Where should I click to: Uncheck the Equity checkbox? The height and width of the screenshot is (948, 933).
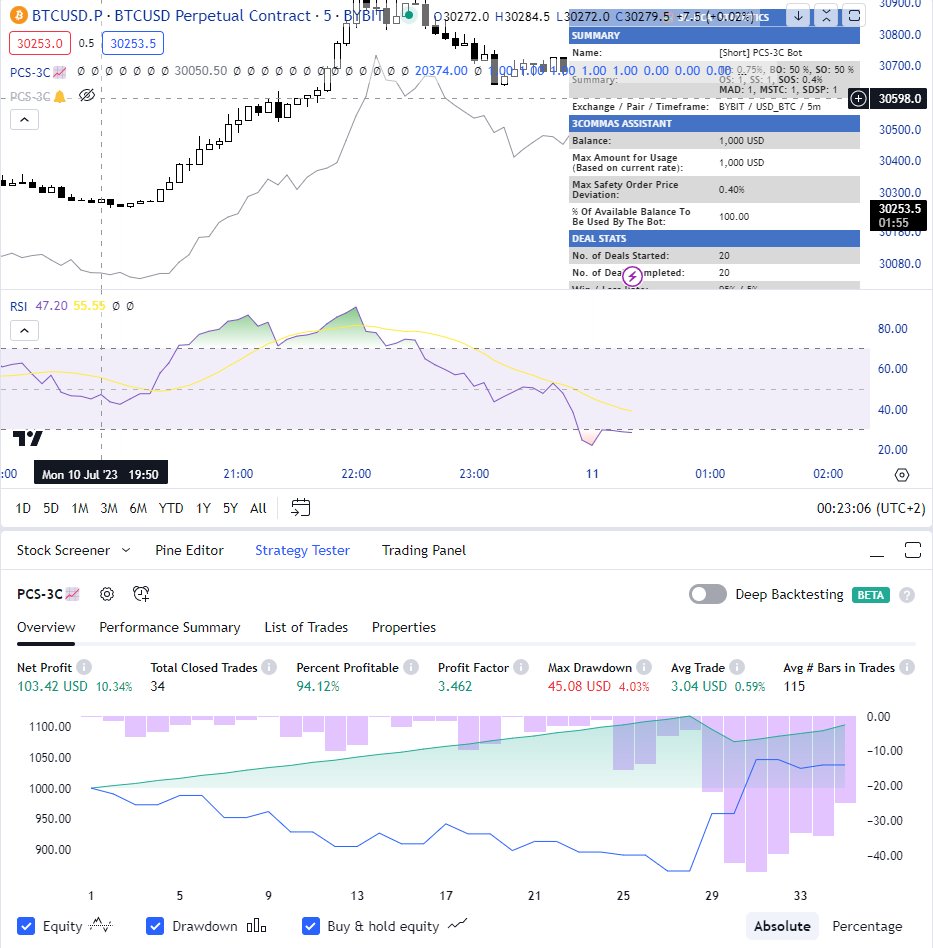[25, 926]
